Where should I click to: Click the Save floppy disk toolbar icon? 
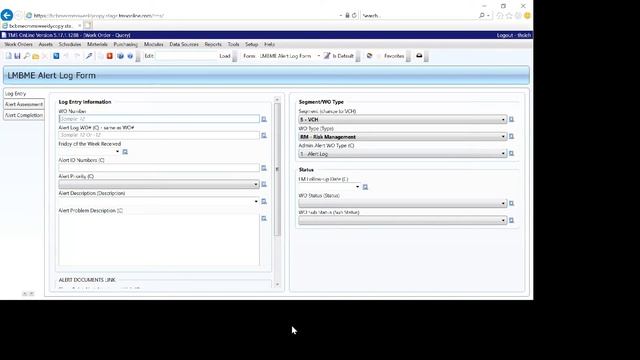pos(17,56)
